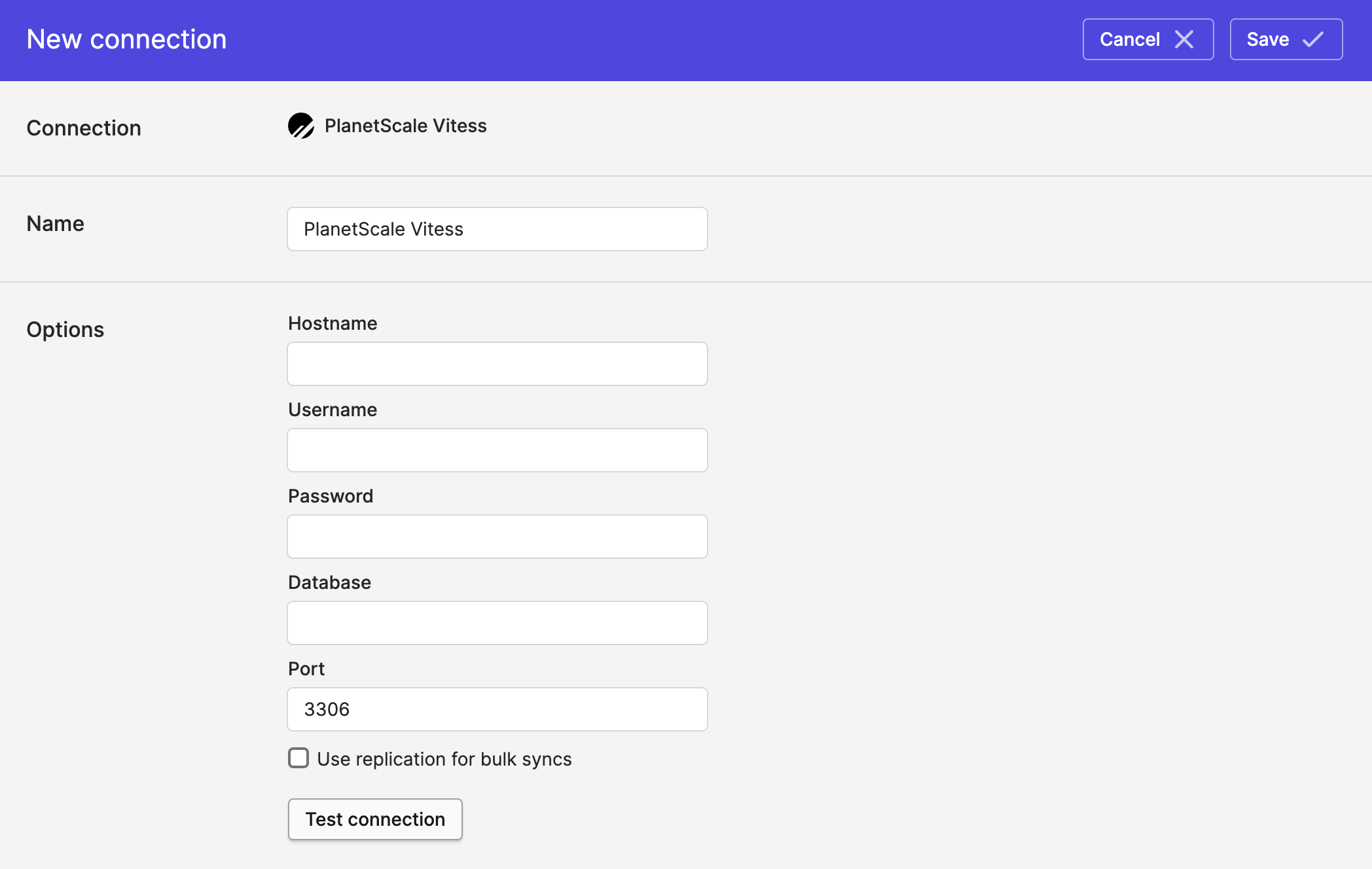Click the Port field label
The height and width of the screenshot is (869, 1372).
306,669
